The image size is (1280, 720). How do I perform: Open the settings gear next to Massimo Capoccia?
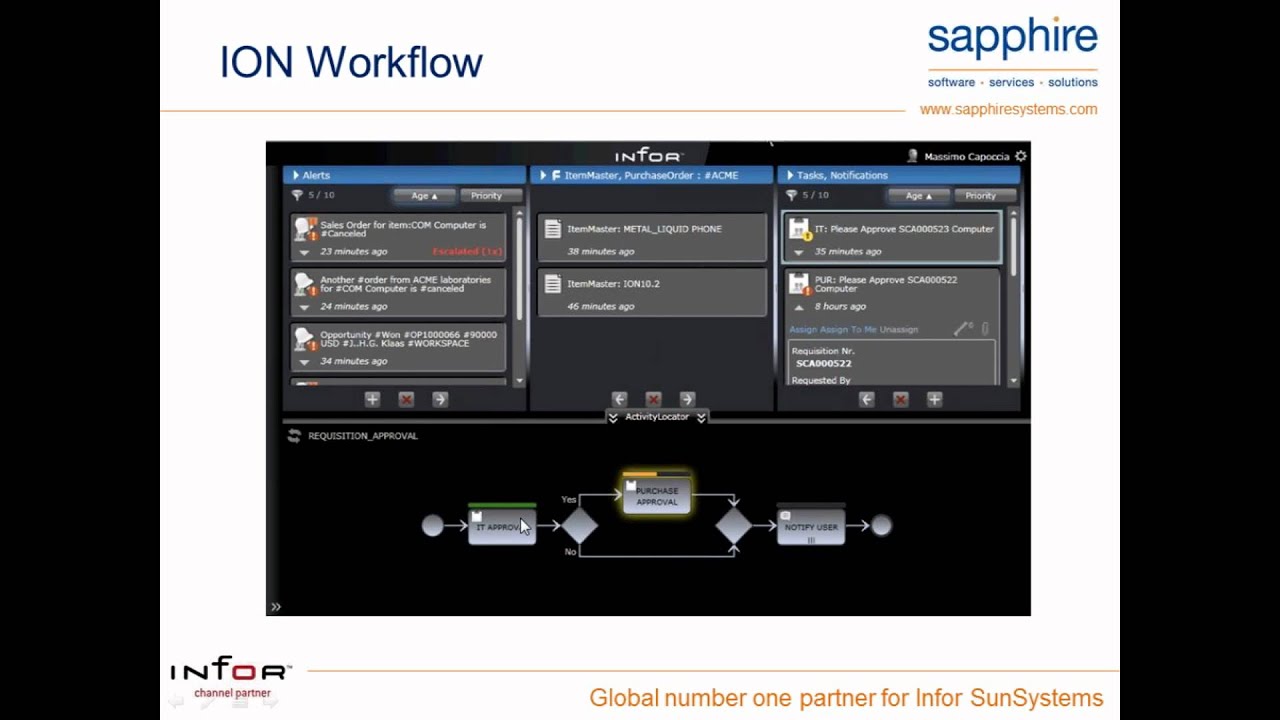(1020, 157)
